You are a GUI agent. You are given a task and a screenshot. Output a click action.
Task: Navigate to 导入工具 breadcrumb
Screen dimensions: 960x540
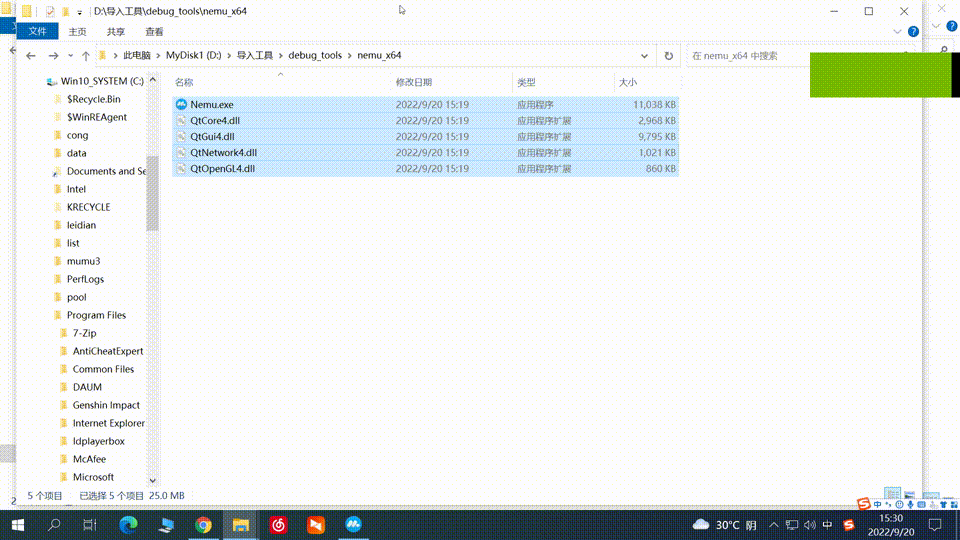255,55
